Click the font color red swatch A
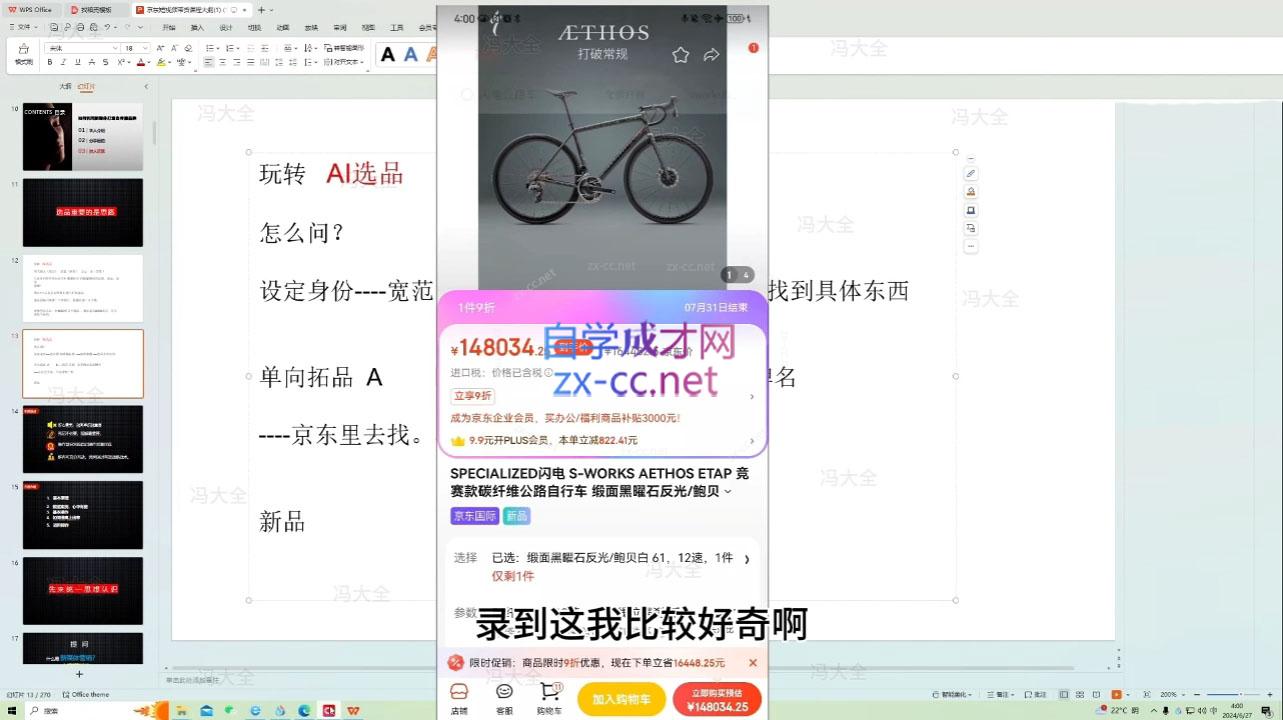 click(x=141, y=62)
